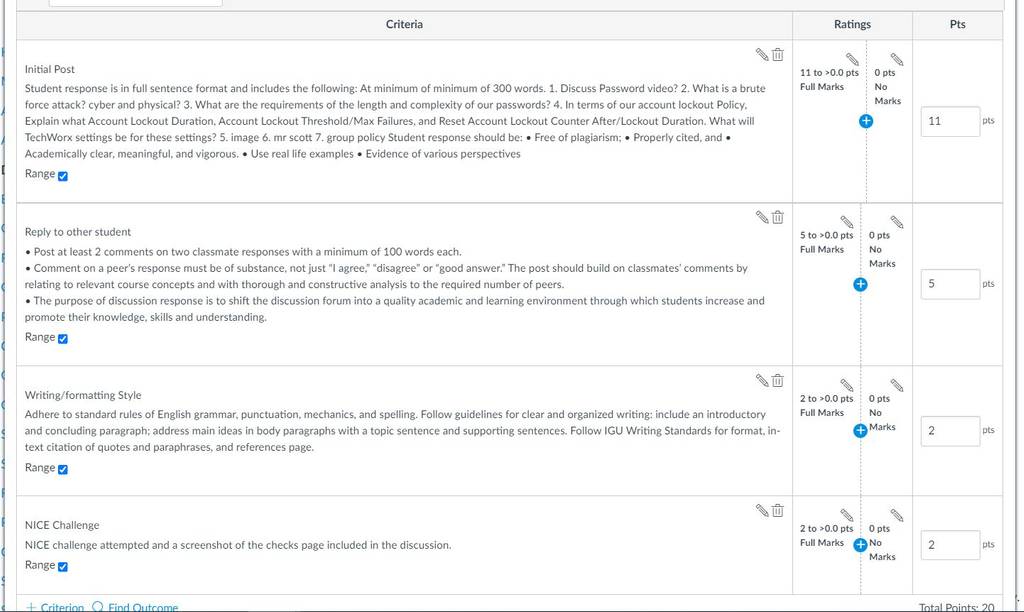Add a rating with the plus icon in Initial Post row
Viewport: 1024px width, 612px height.
[x=866, y=121]
